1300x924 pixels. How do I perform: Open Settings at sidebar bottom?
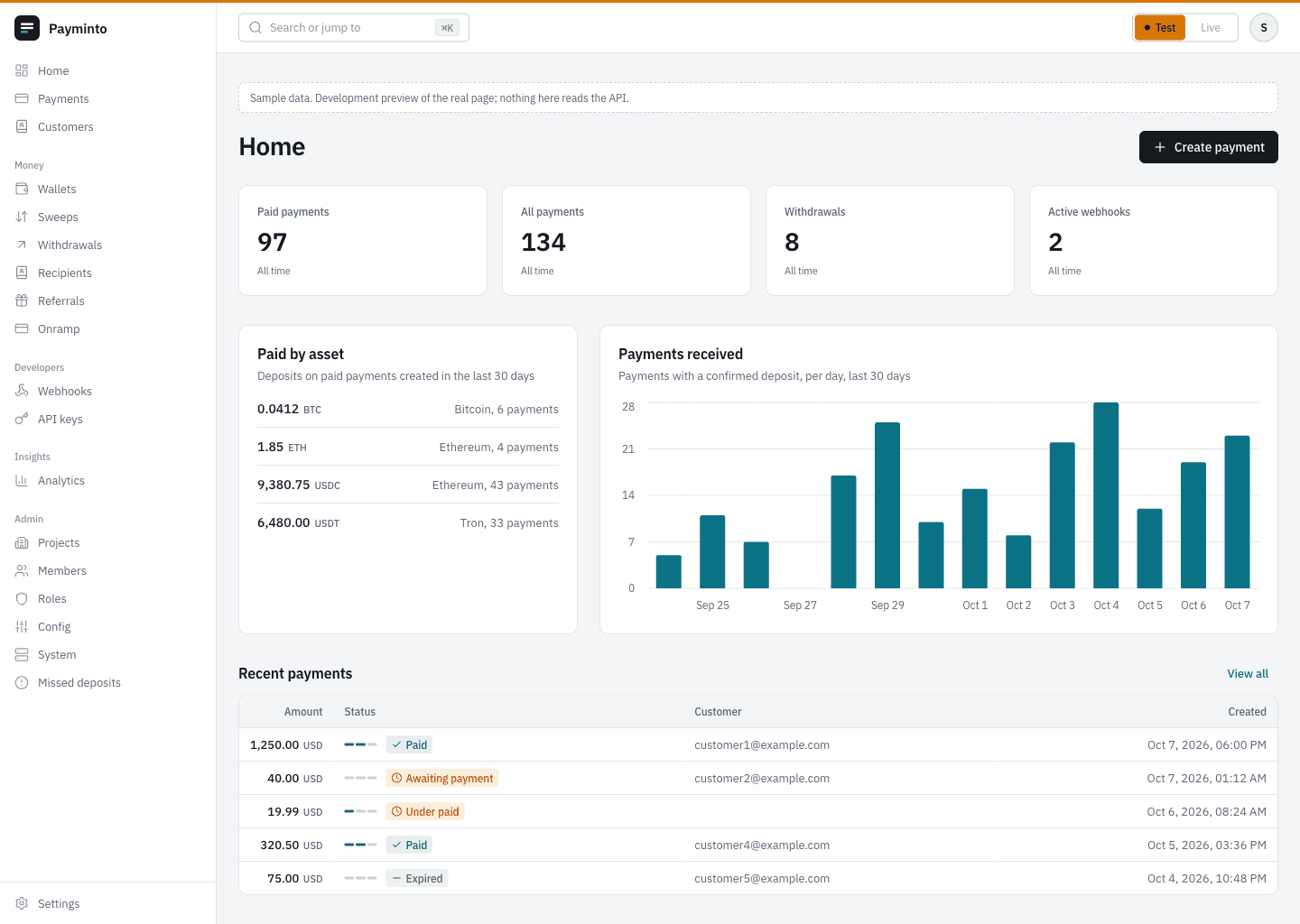(108, 903)
